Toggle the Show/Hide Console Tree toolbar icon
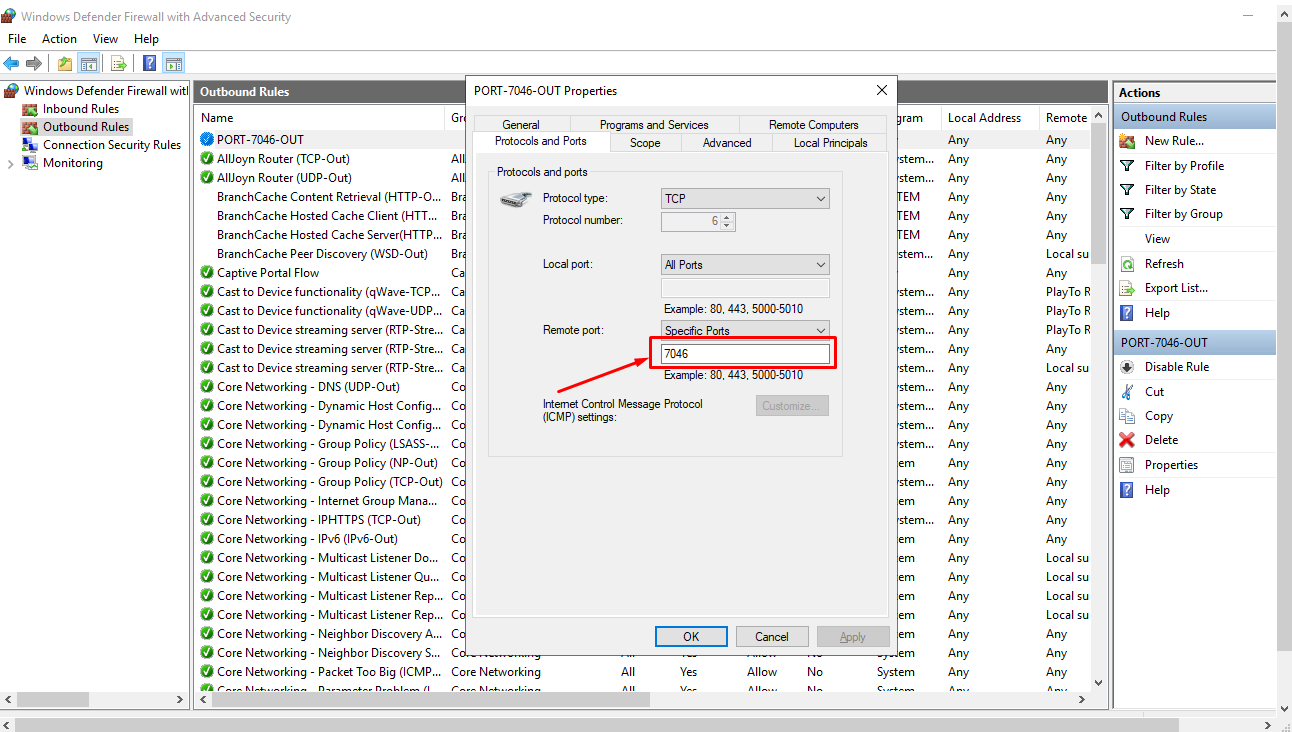The width and height of the screenshot is (1292, 732). (88, 63)
